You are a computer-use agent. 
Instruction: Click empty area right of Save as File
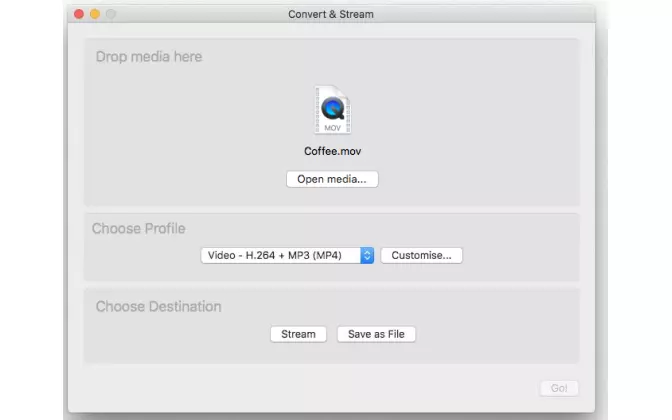point(490,334)
